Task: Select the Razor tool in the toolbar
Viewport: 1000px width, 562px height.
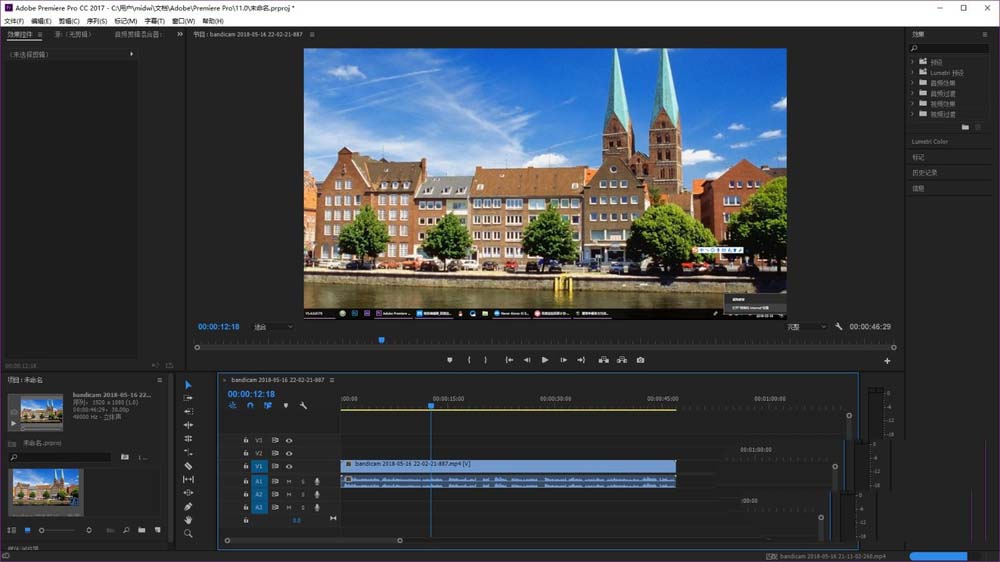Action: [x=188, y=466]
